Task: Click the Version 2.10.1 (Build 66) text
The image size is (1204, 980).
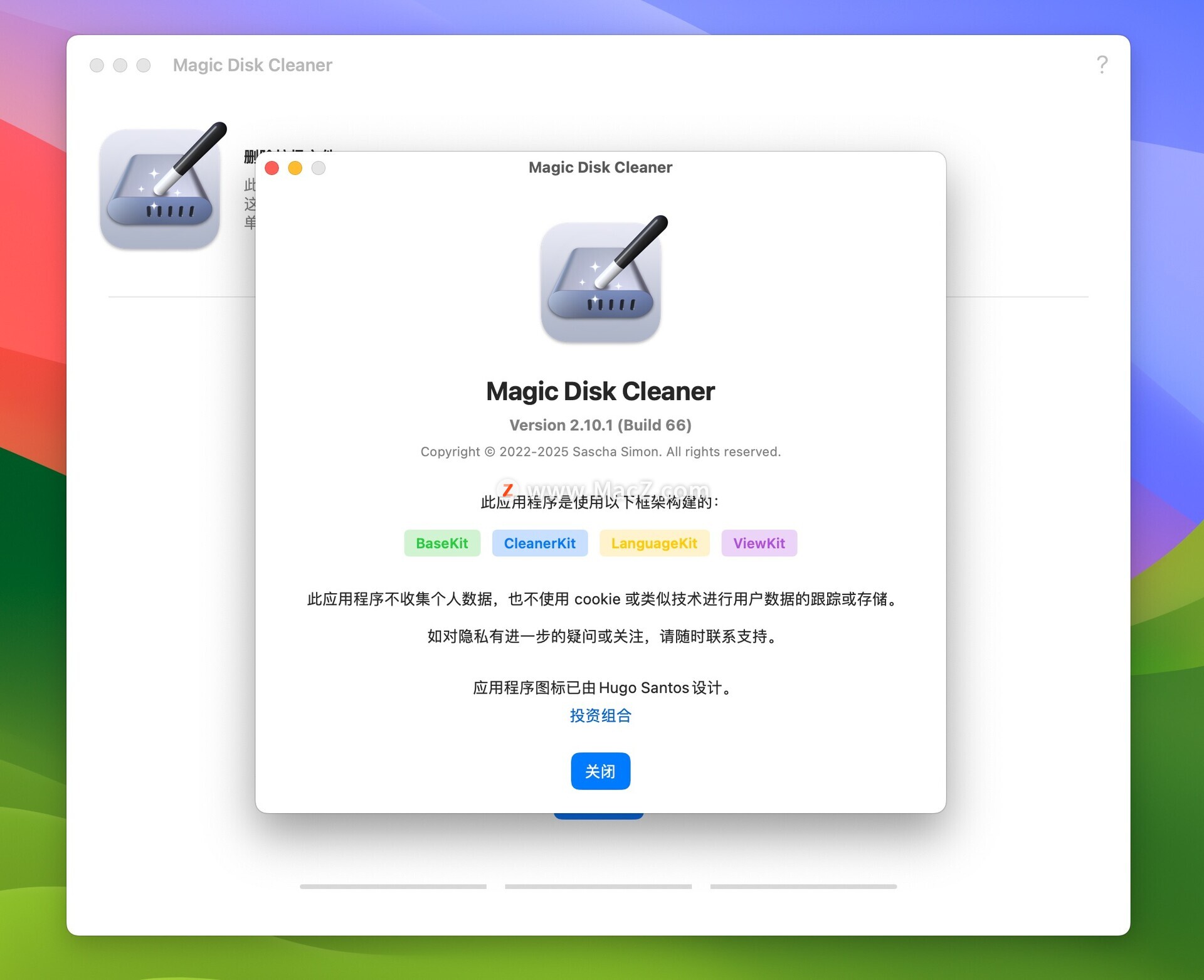Action: [600, 425]
